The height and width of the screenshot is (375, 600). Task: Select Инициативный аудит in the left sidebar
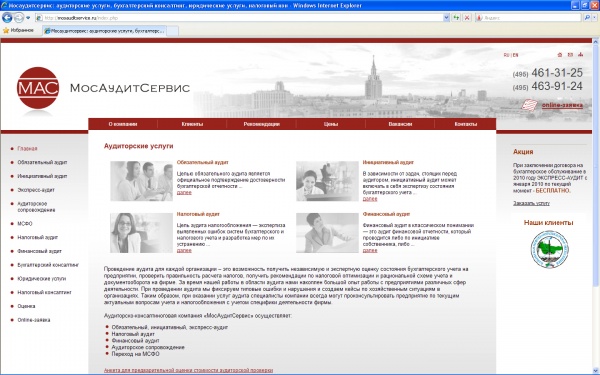tap(42, 176)
